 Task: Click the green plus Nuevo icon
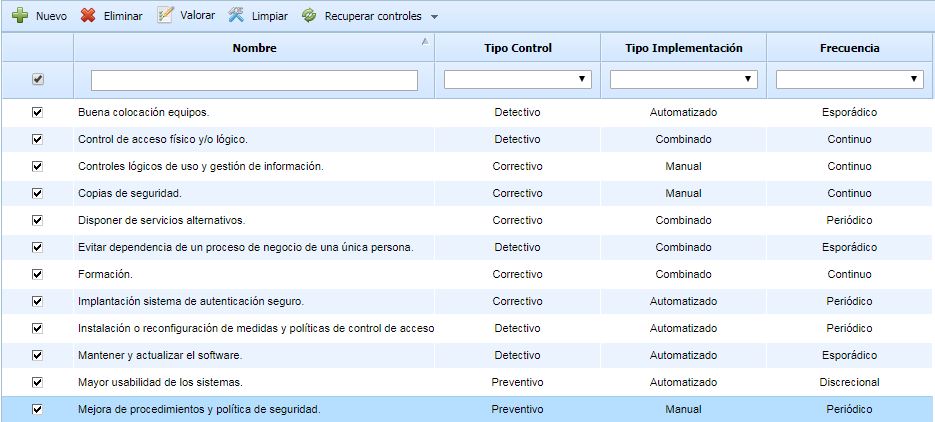click(19, 16)
